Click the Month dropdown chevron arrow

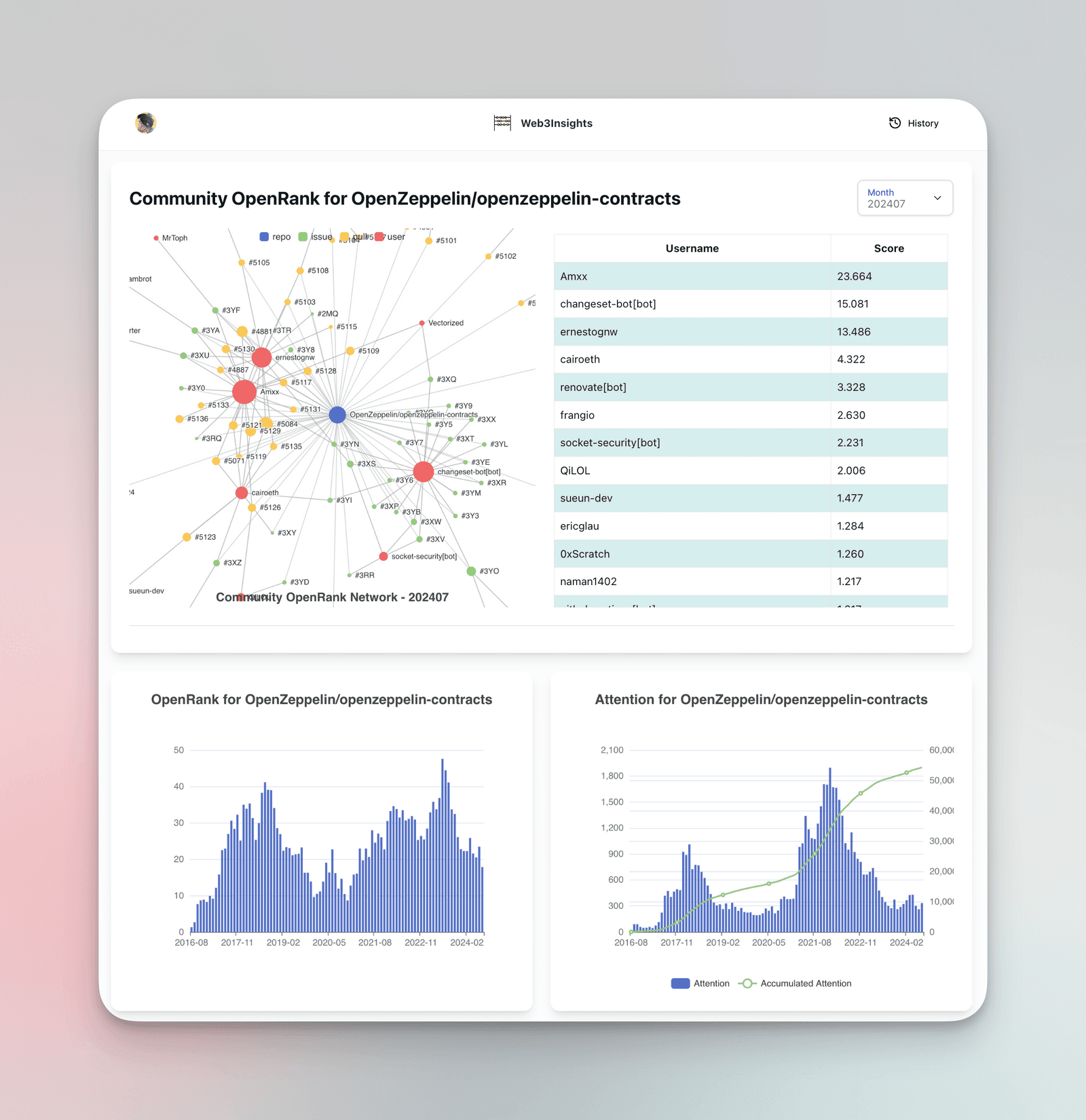[937, 198]
